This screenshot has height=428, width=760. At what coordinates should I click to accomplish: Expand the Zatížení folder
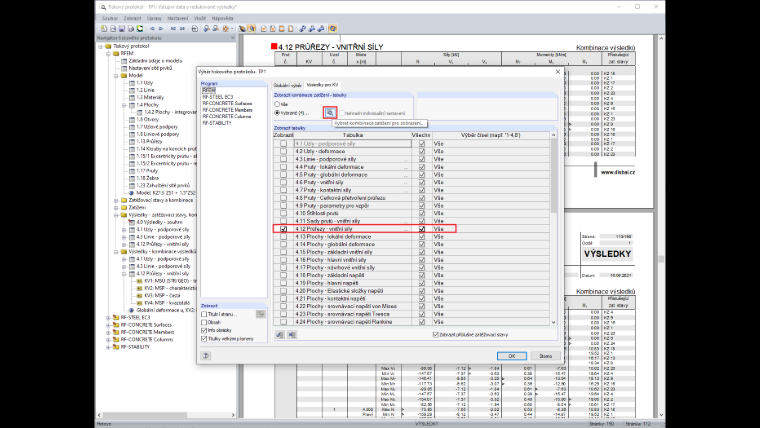pos(116,207)
